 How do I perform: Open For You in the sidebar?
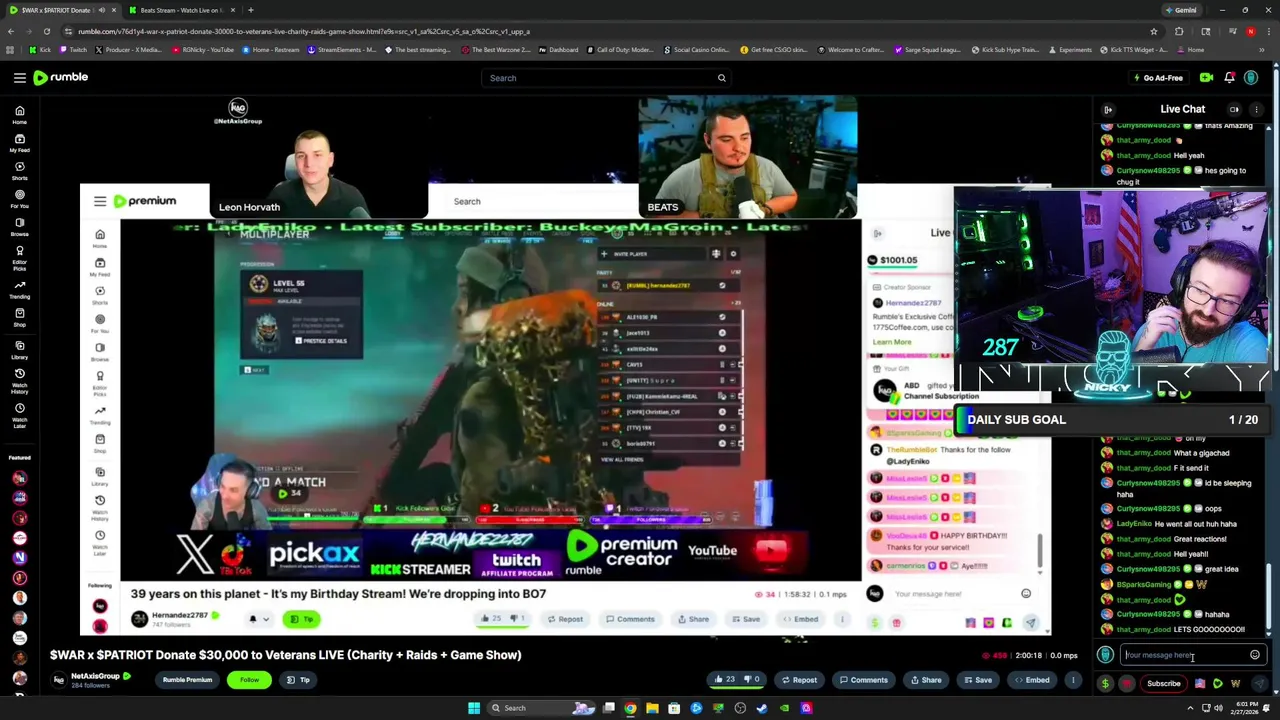[19, 199]
